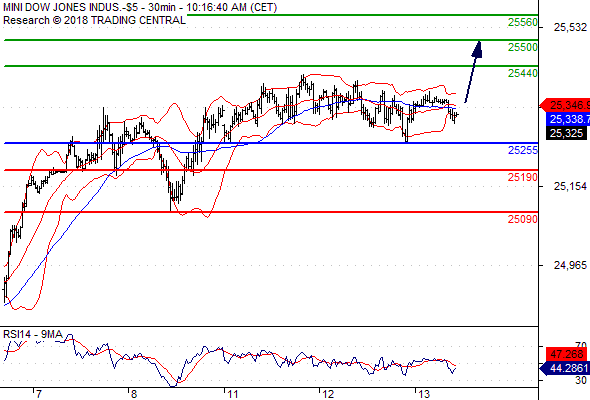Click the red 47.268 RSI value tag
The width and height of the screenshot is (590, 400).
(566, 354)
